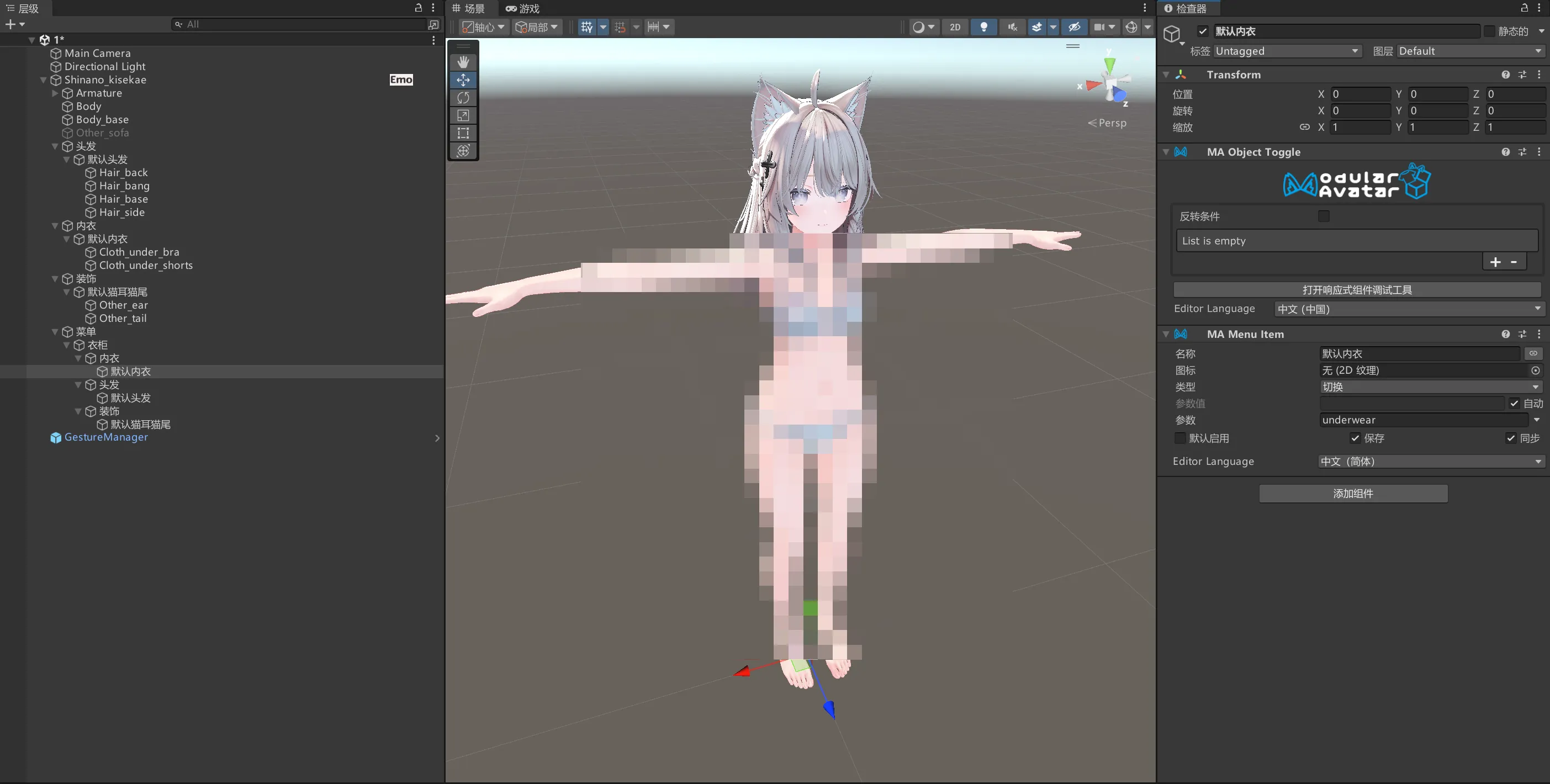Switch to the 游戏 Game tab

(x=523, y=8)
